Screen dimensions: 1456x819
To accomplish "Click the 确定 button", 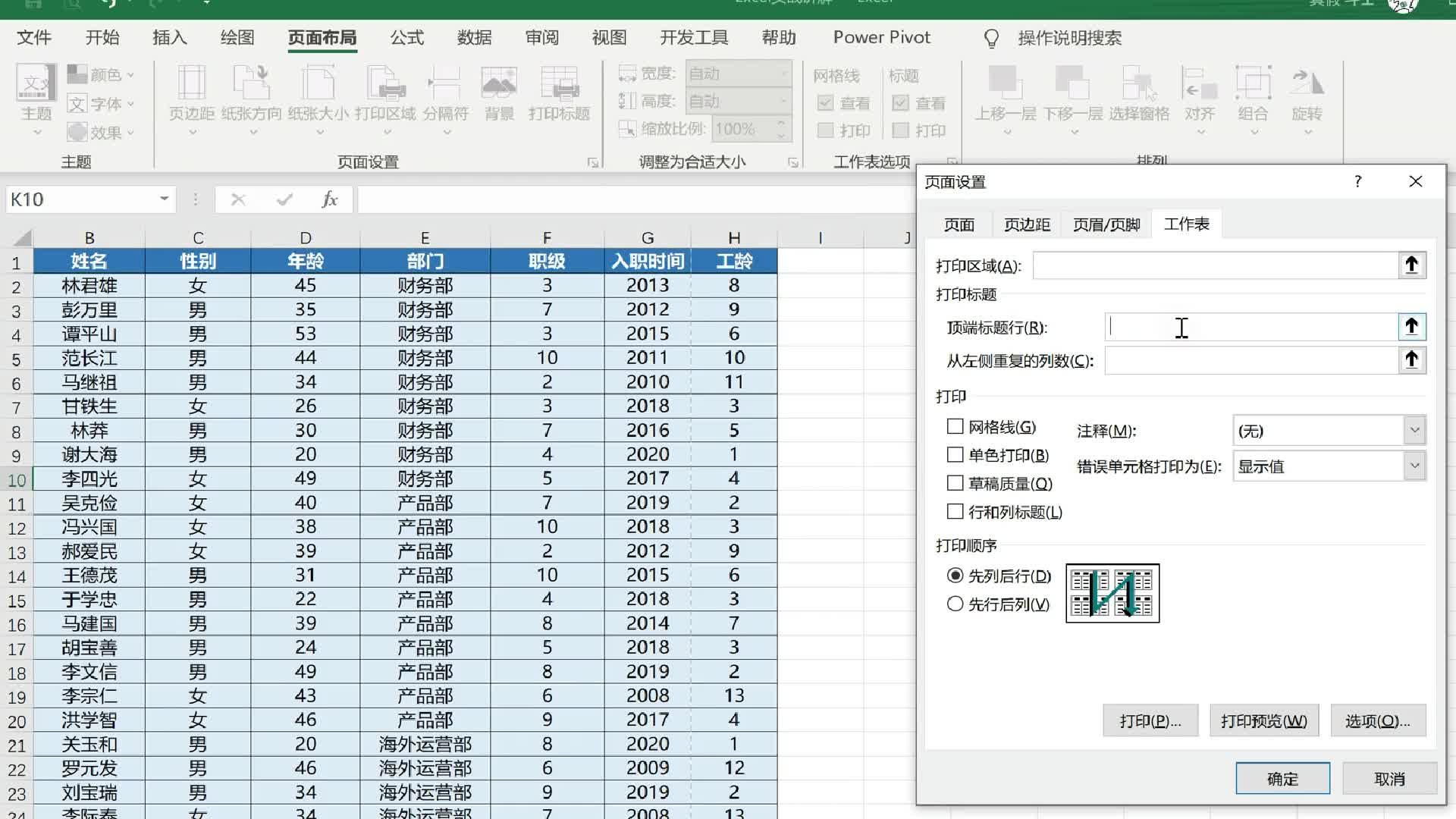I will pyautogui.click(x=1282, y=779).
